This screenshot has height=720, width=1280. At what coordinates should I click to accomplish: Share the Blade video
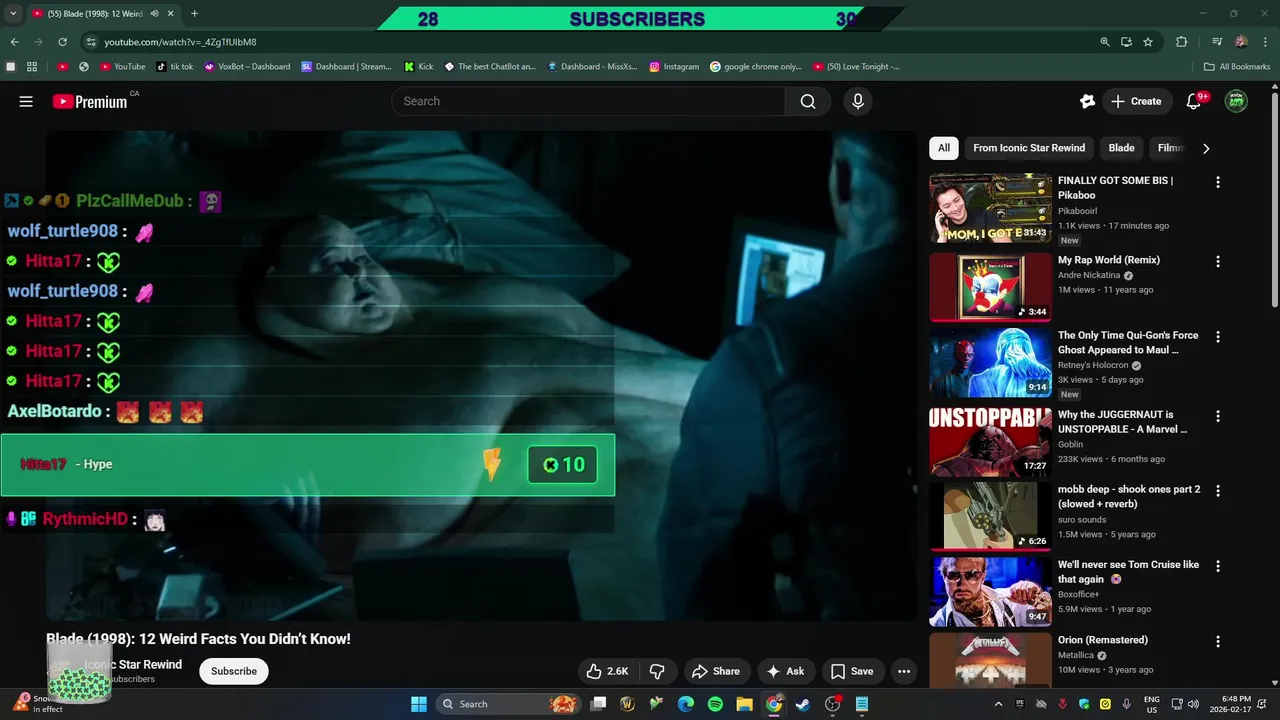click(x=716, y=671)
